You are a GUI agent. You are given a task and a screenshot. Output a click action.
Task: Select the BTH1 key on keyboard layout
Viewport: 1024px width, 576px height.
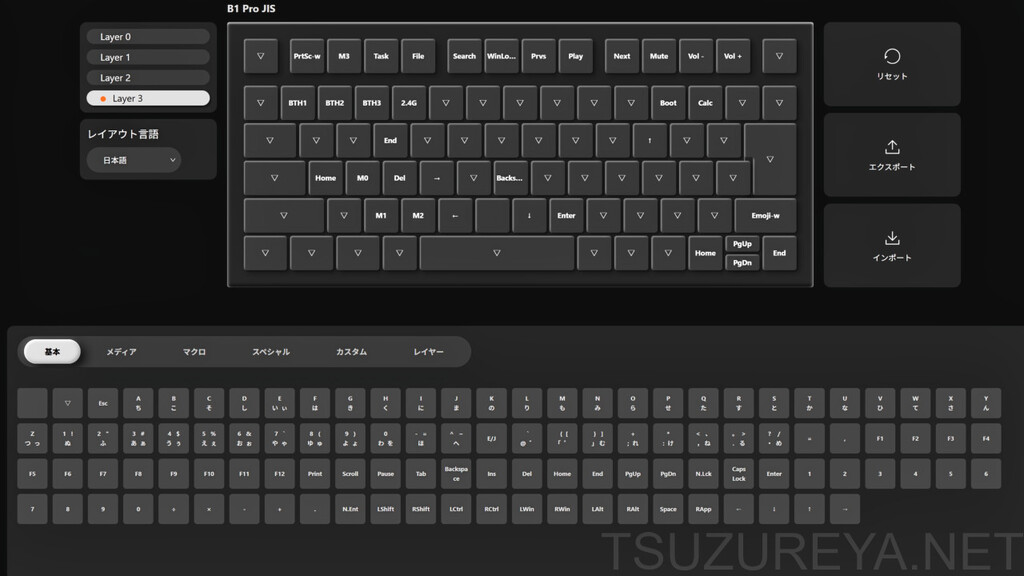pyautogui.click(x=298, y=103)
